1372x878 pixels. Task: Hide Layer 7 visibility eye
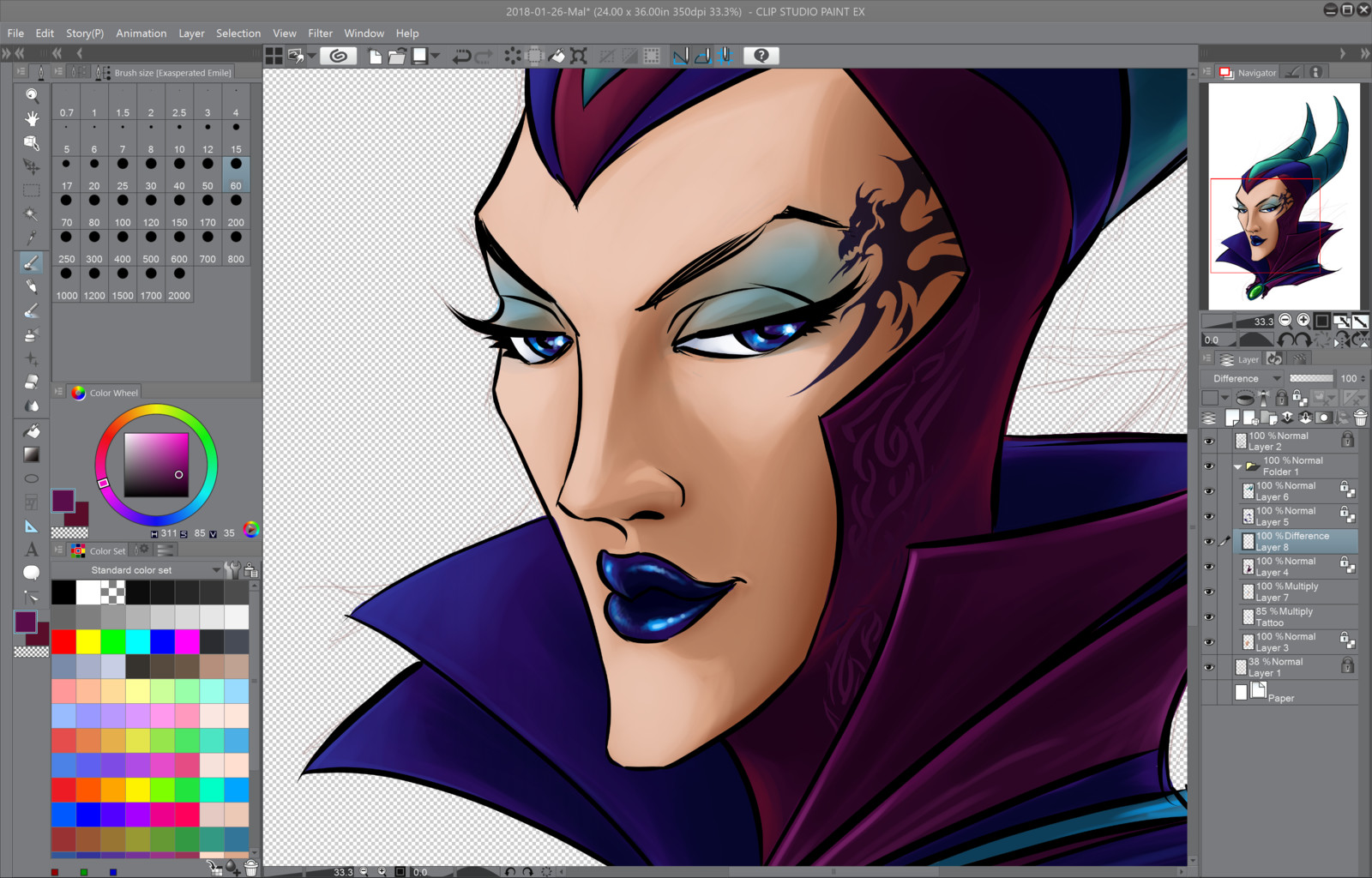pos(1209,592)
